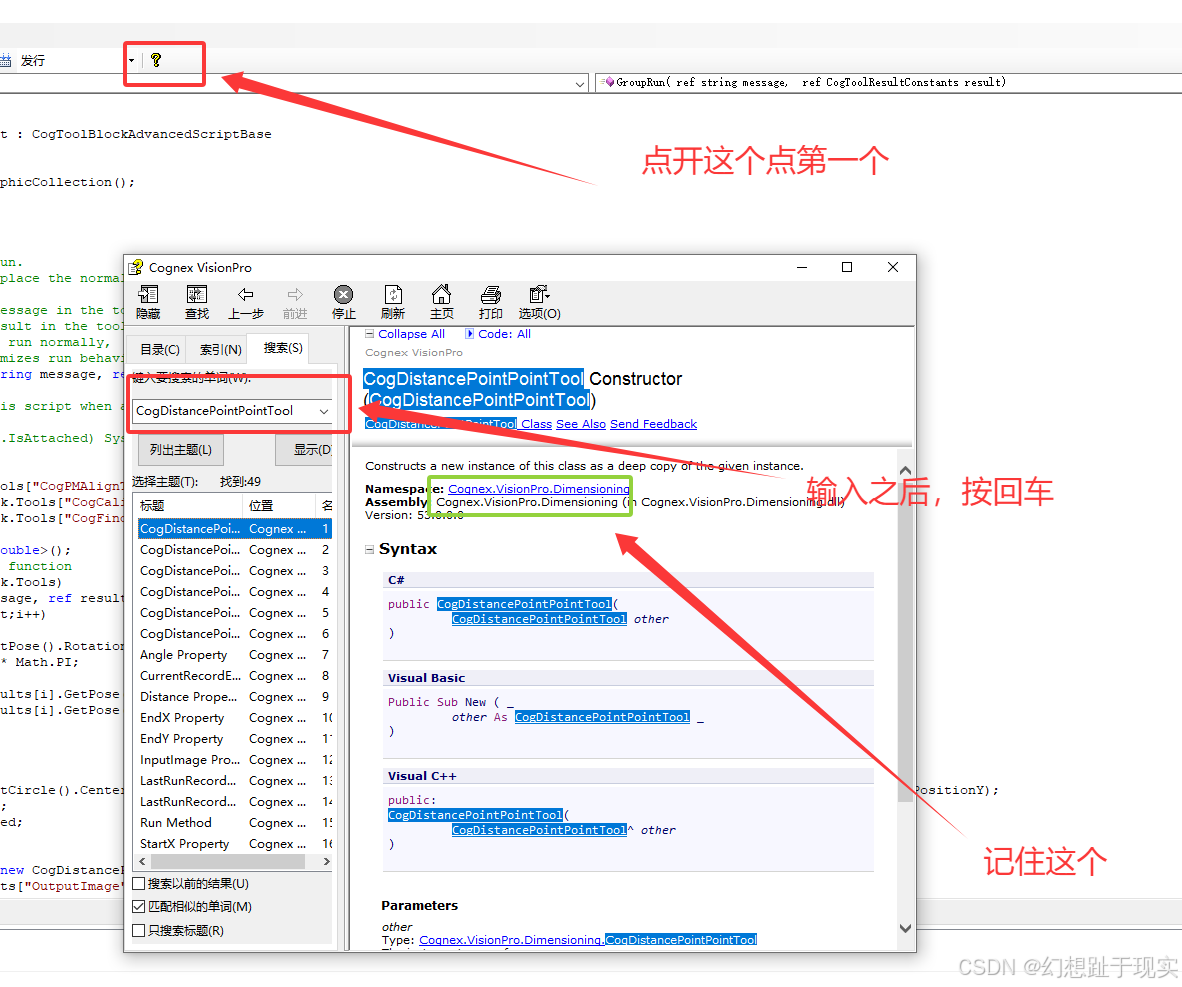Maximize the Cognex VisionPro help window
Image resolution: width=1182 pixels, height=987 pixels.
[x=847, y=268]
